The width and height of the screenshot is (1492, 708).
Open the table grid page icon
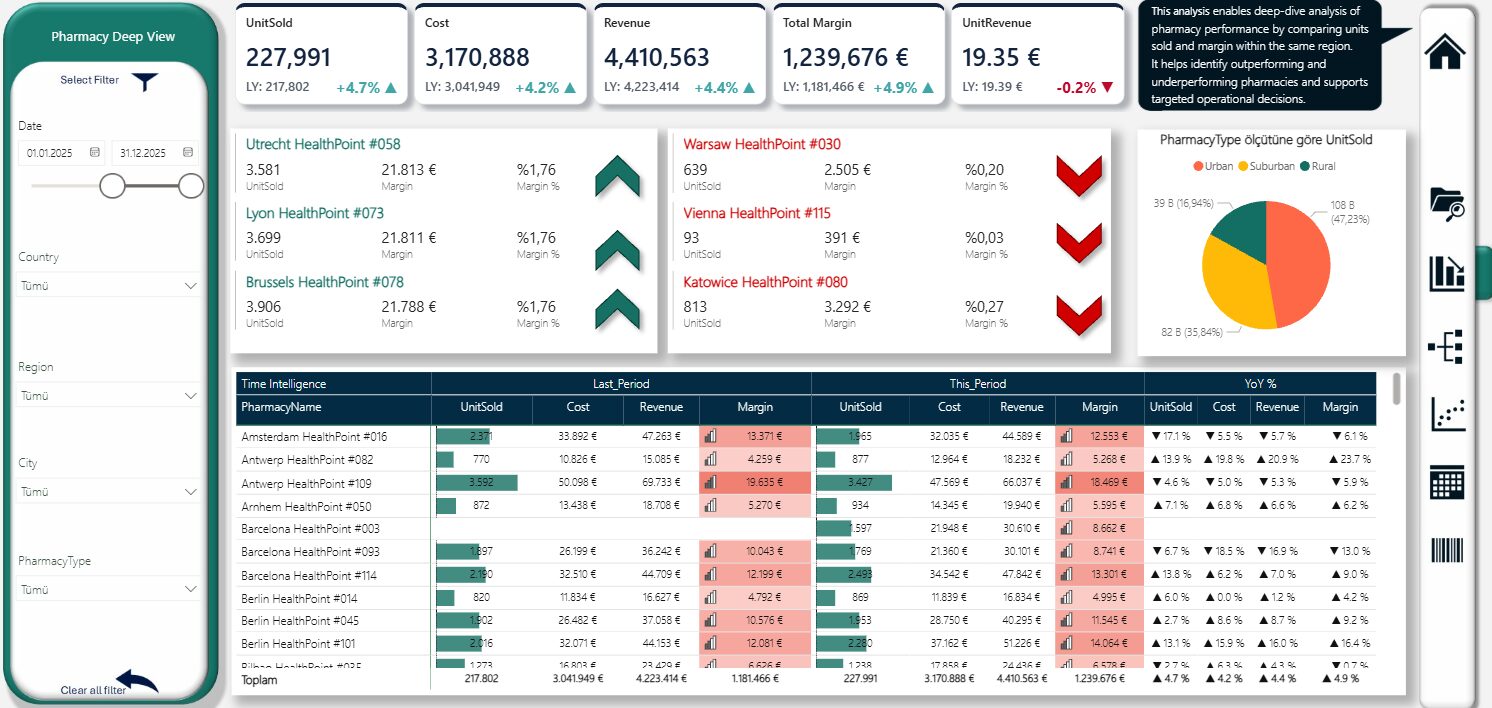1446,482
